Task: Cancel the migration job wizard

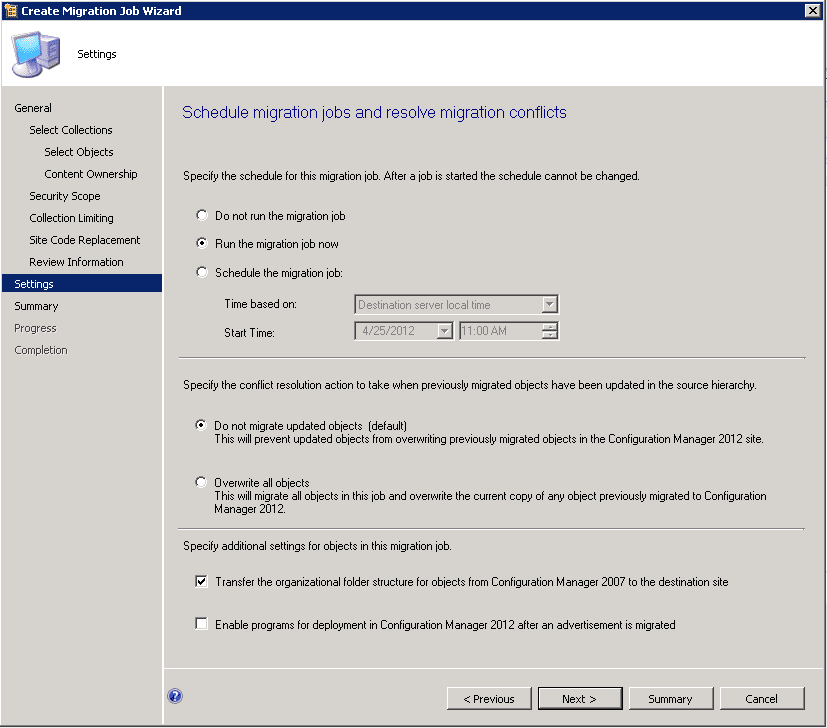Action: click(761, 698)
